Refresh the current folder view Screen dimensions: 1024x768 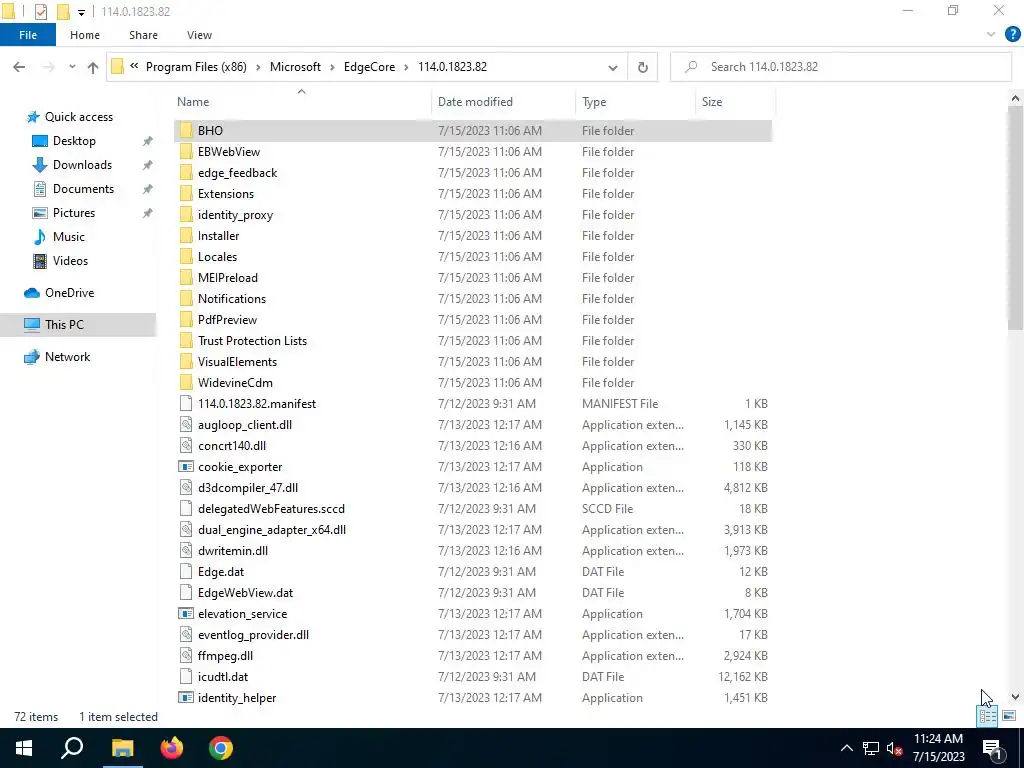click(x=643, y=67)
